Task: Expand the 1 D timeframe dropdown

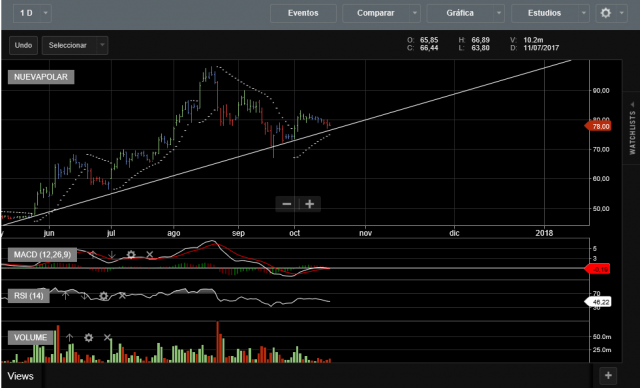Action: 46,13
